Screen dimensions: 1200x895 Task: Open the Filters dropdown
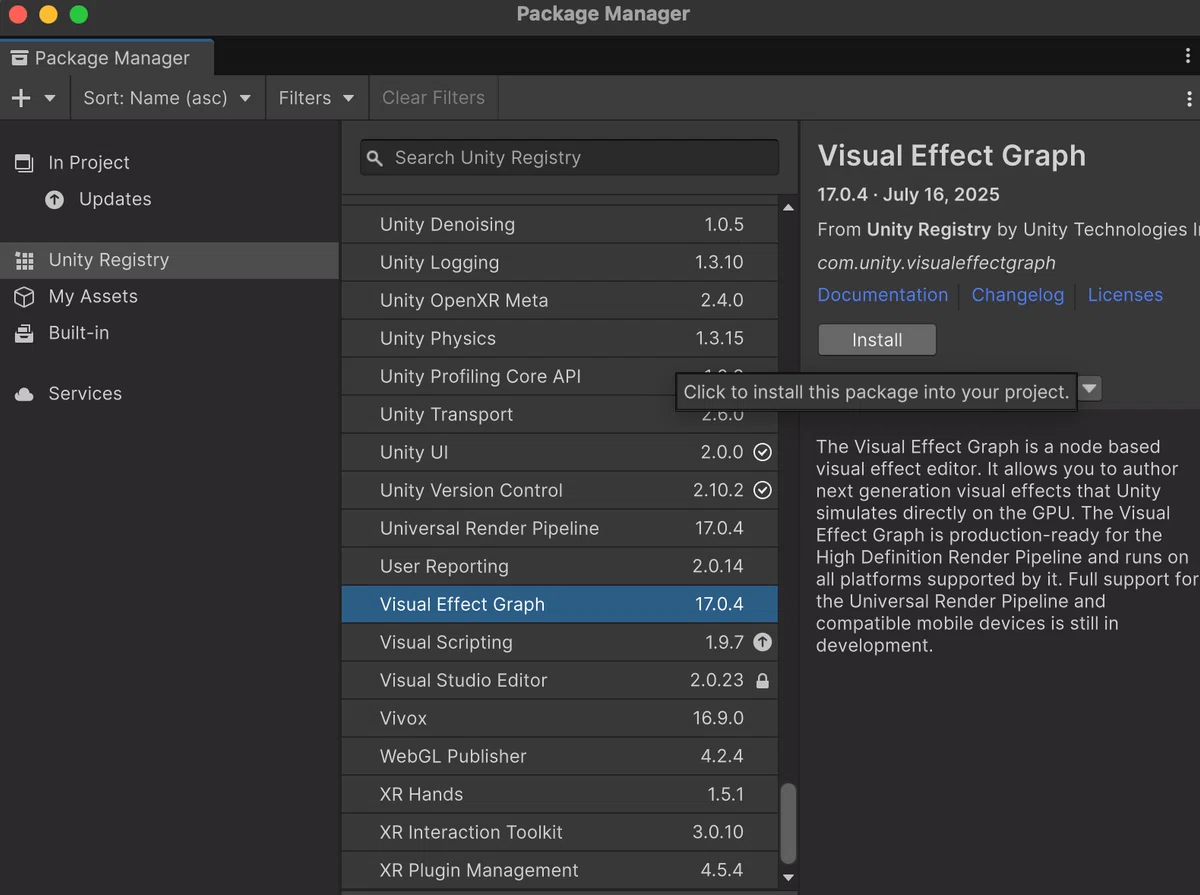coord(317,98)
